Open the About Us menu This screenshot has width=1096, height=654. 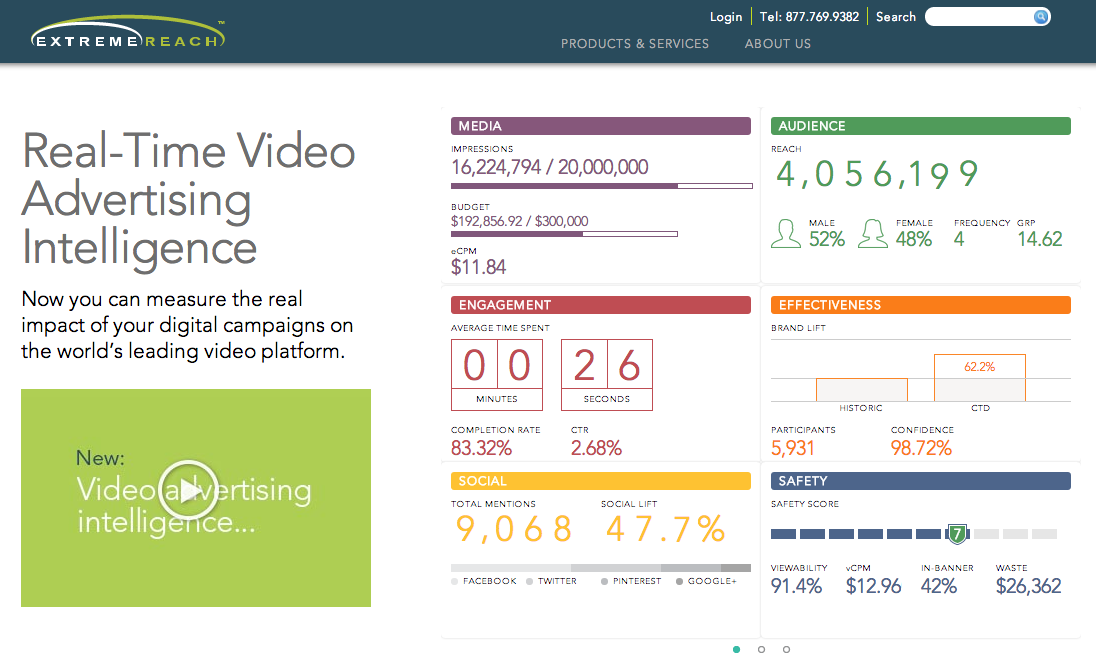777,44
